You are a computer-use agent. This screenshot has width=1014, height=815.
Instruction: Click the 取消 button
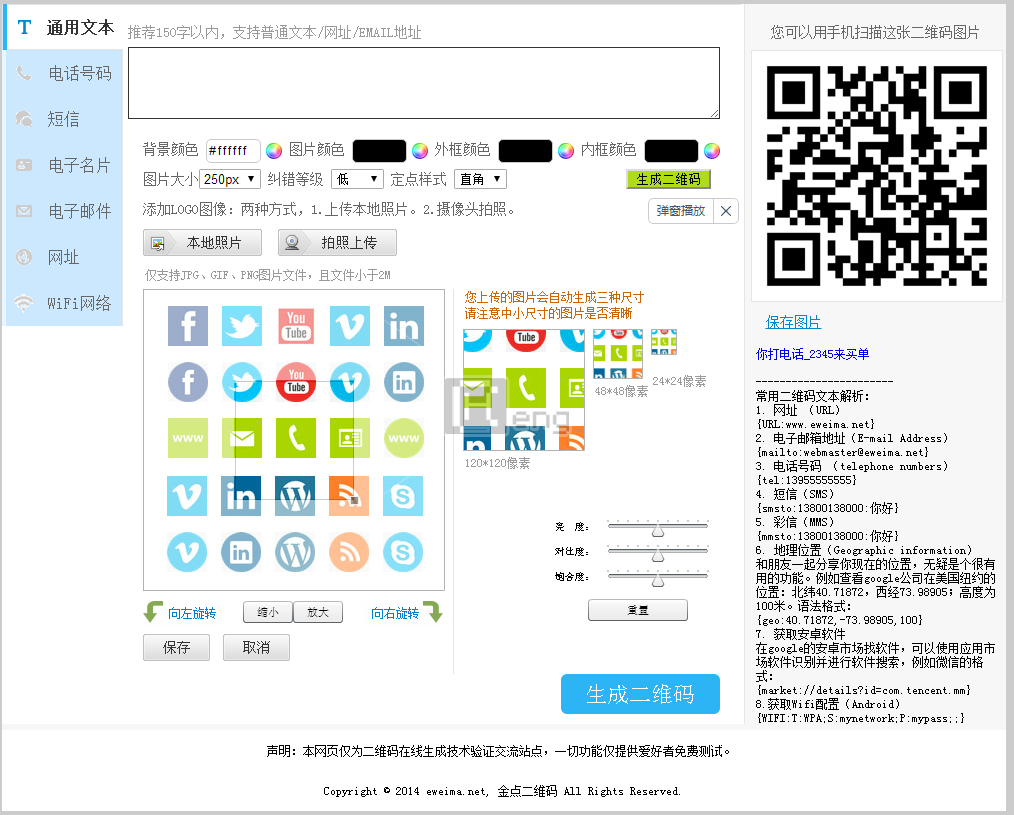[256, 647]
